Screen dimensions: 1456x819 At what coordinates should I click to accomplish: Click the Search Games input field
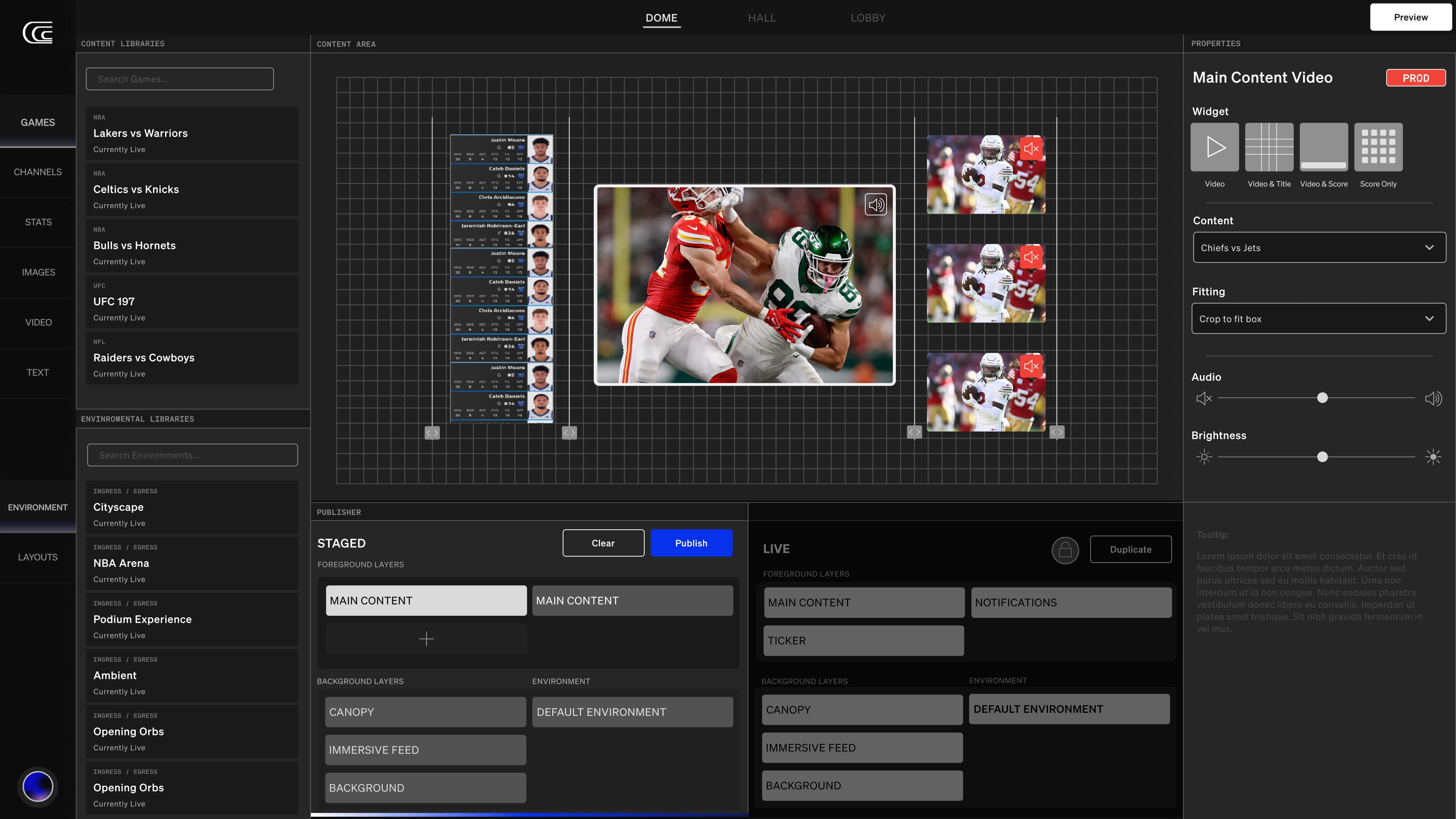(180, 79)
